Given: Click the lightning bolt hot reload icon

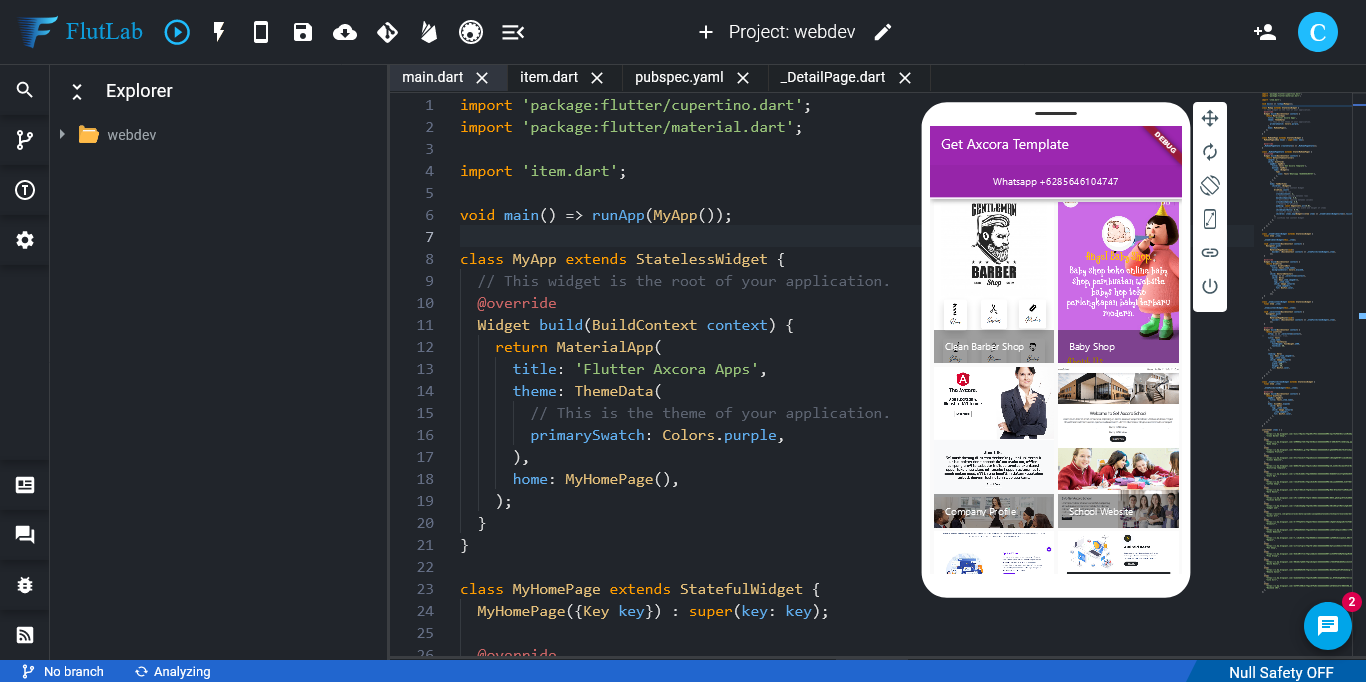Looking at the screenshot, I should click(219, 32).
